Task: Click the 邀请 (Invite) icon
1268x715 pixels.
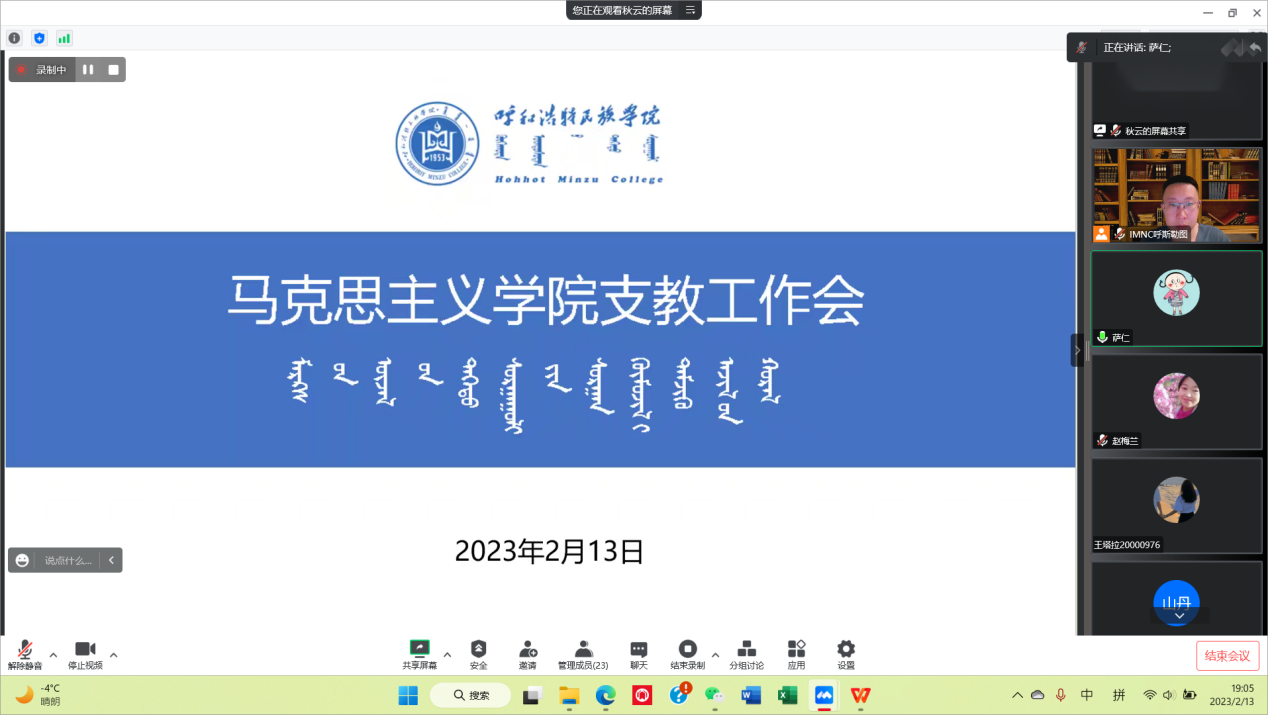Action: click(527, 650)
